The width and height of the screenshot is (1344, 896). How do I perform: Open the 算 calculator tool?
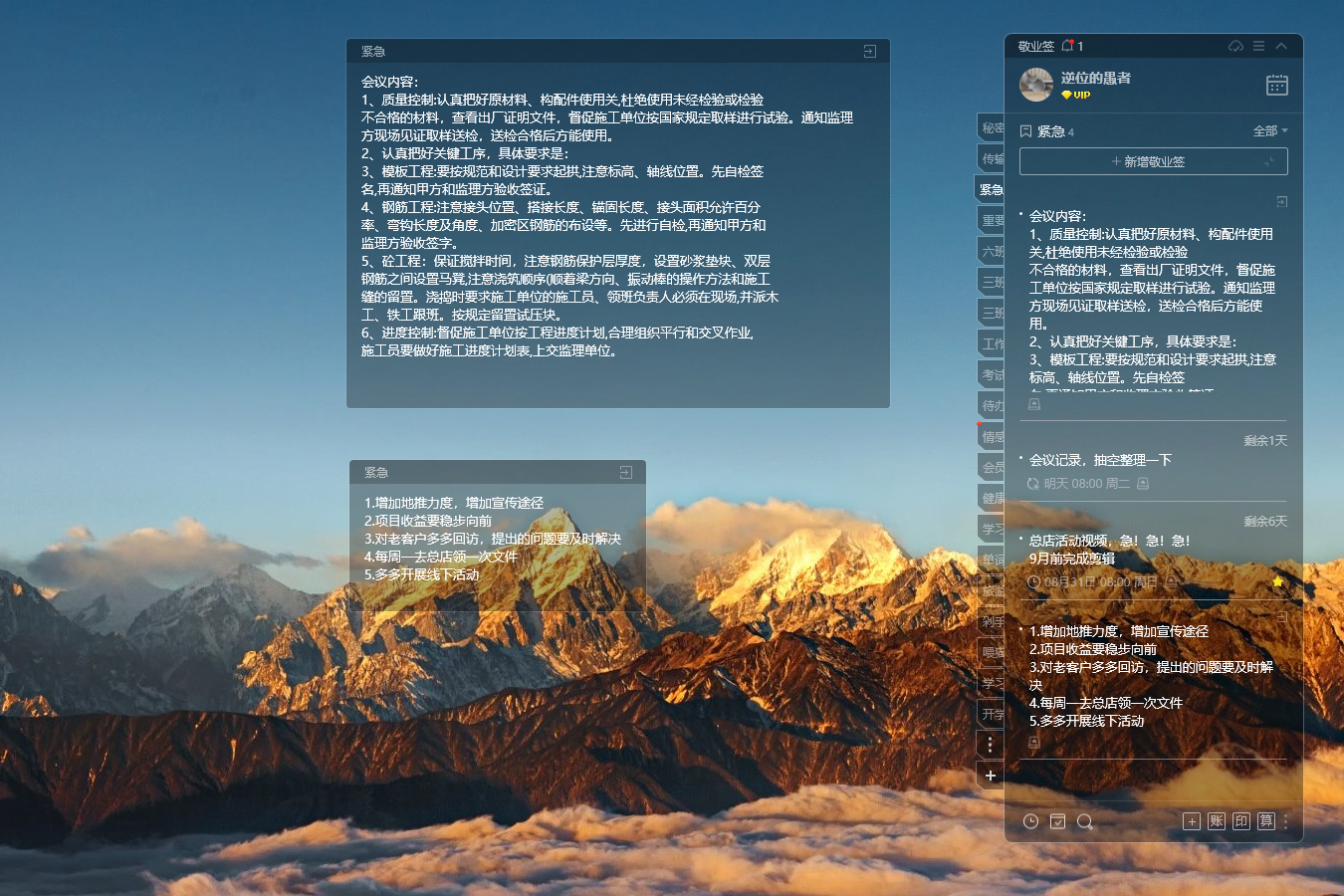[x=1266, y=821]
